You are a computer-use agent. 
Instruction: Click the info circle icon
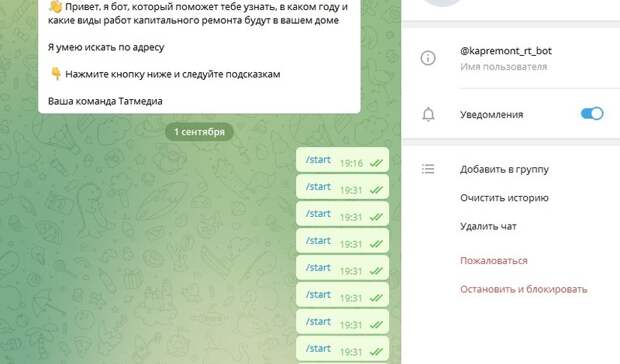point(428,58)
